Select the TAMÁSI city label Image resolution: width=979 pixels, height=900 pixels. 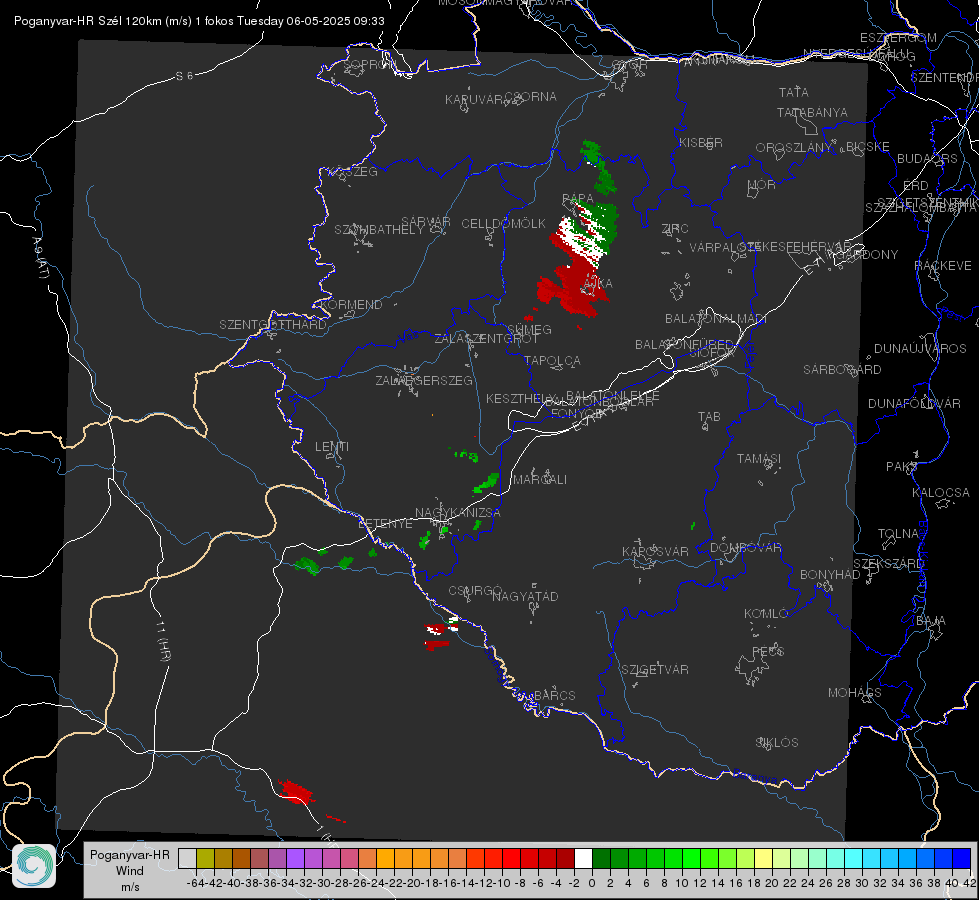tap(759, 459)
